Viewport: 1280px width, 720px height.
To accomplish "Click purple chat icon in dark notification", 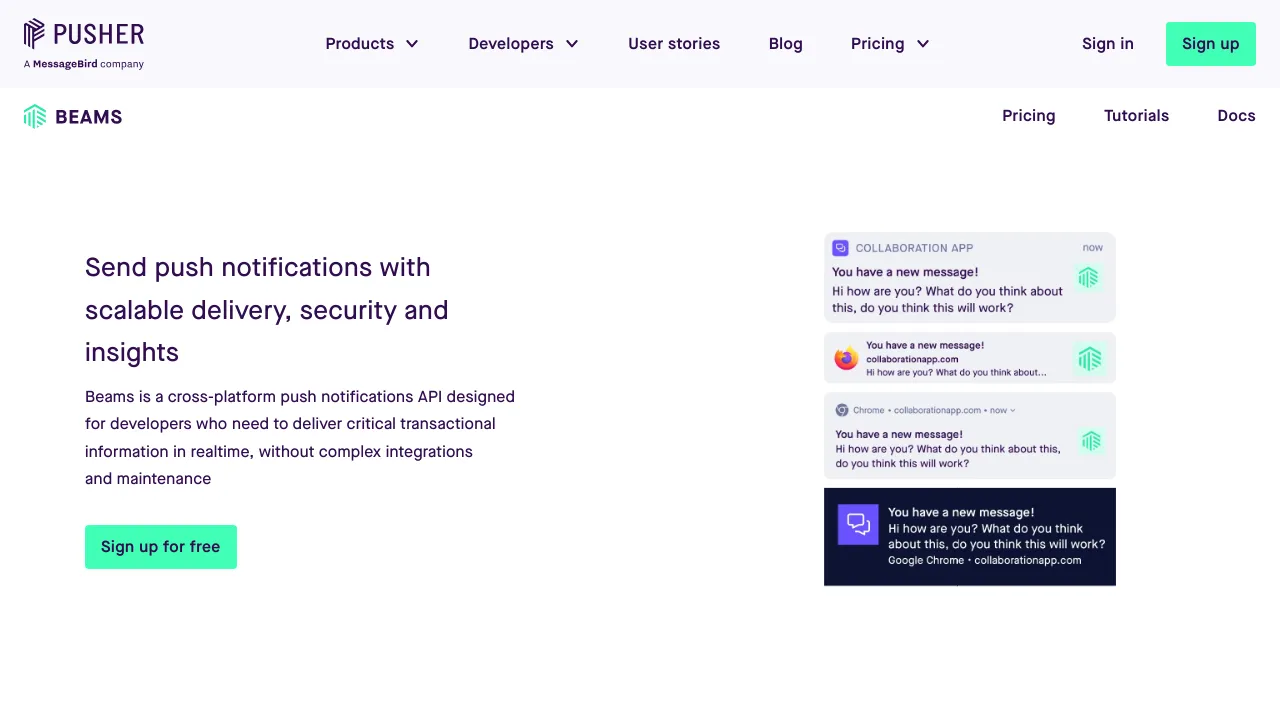I will pos(858,524).
